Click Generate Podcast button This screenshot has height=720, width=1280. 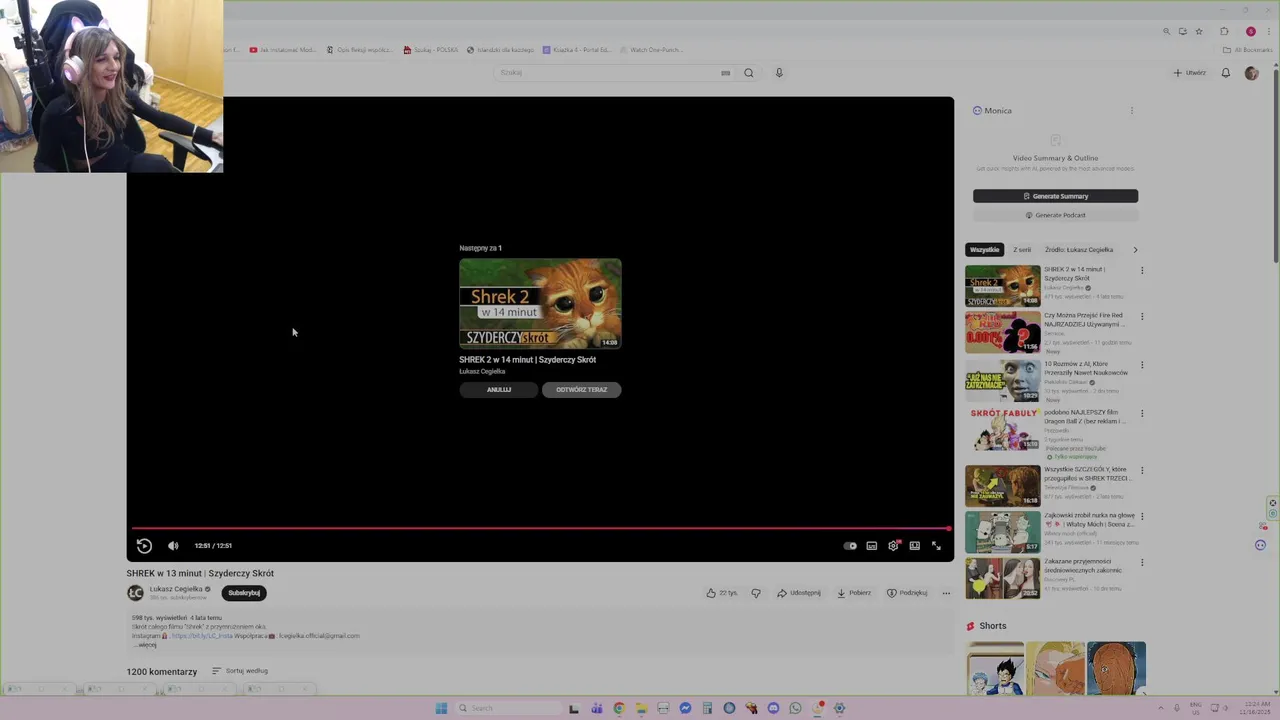point(1055,215)
